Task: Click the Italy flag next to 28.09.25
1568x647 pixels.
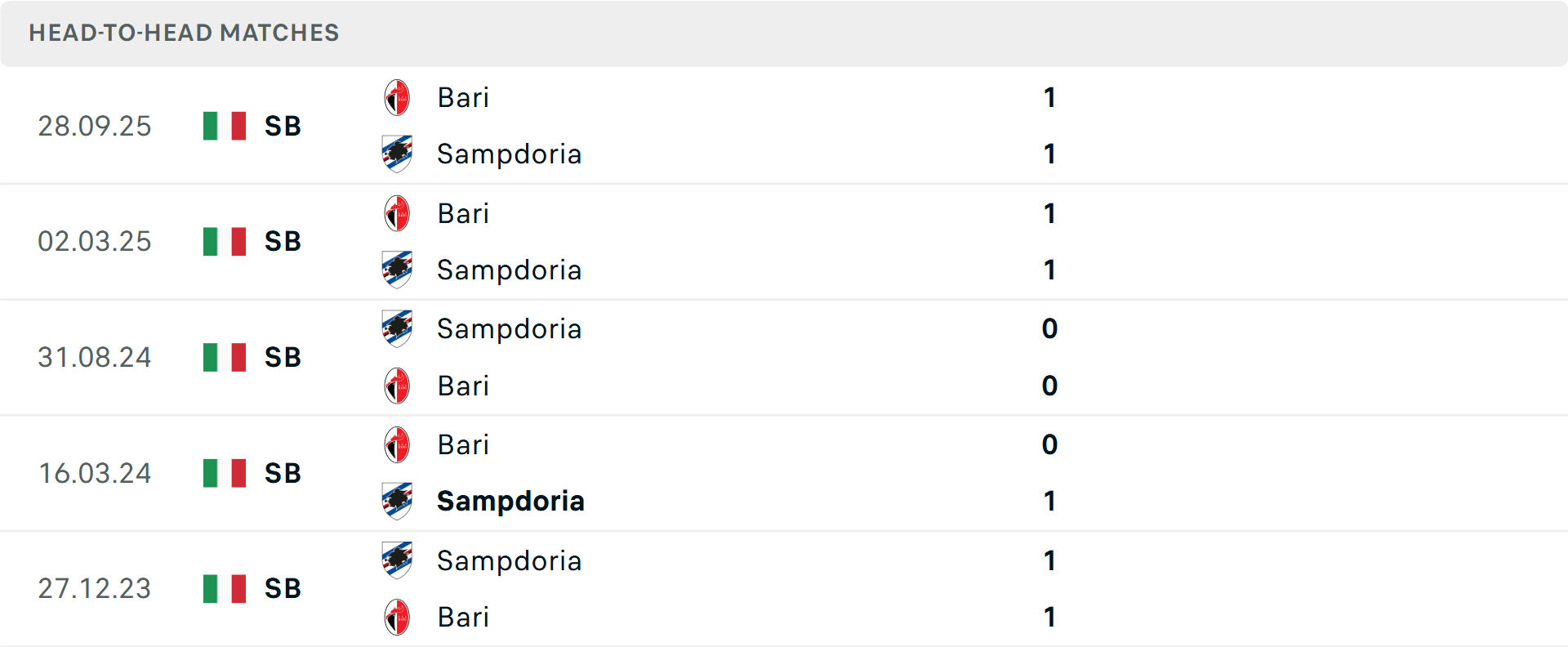Action: point(224,126)
